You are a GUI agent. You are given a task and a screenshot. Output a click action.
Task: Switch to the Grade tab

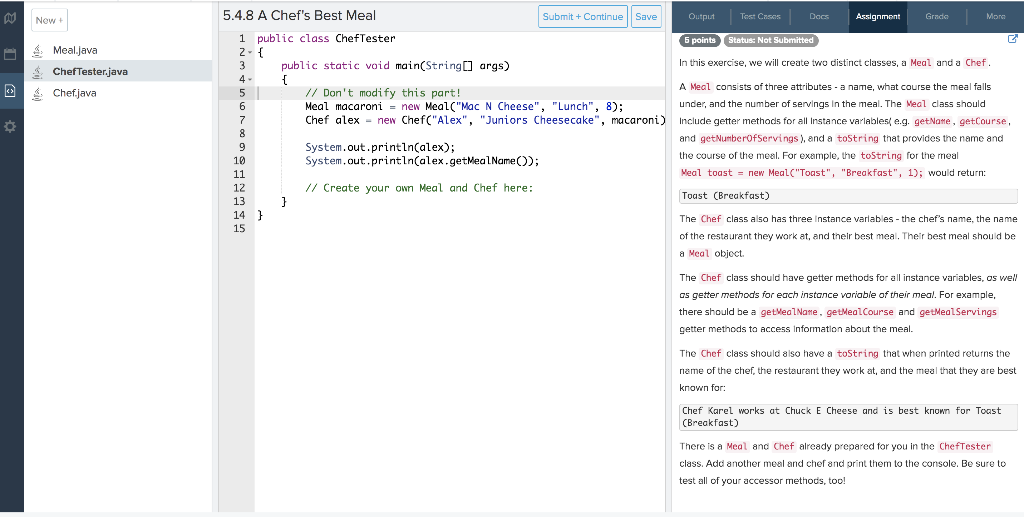[936, 16]
